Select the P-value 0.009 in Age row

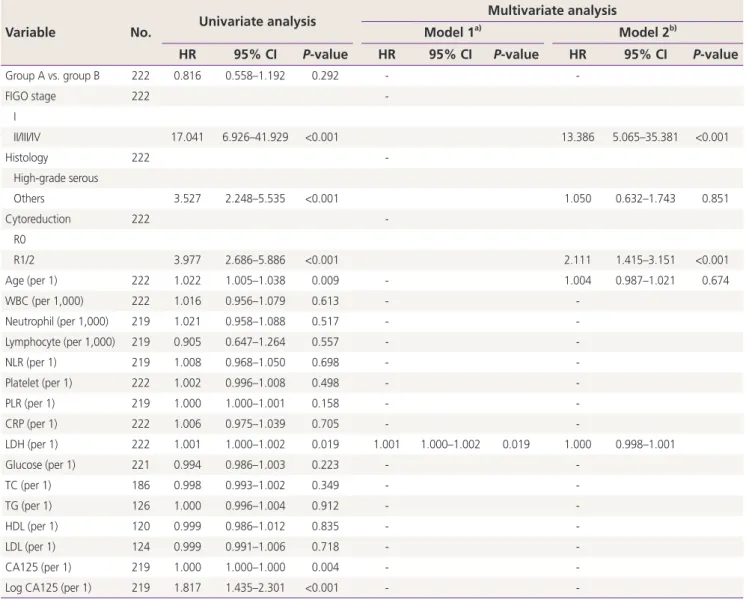click(325, 280)
